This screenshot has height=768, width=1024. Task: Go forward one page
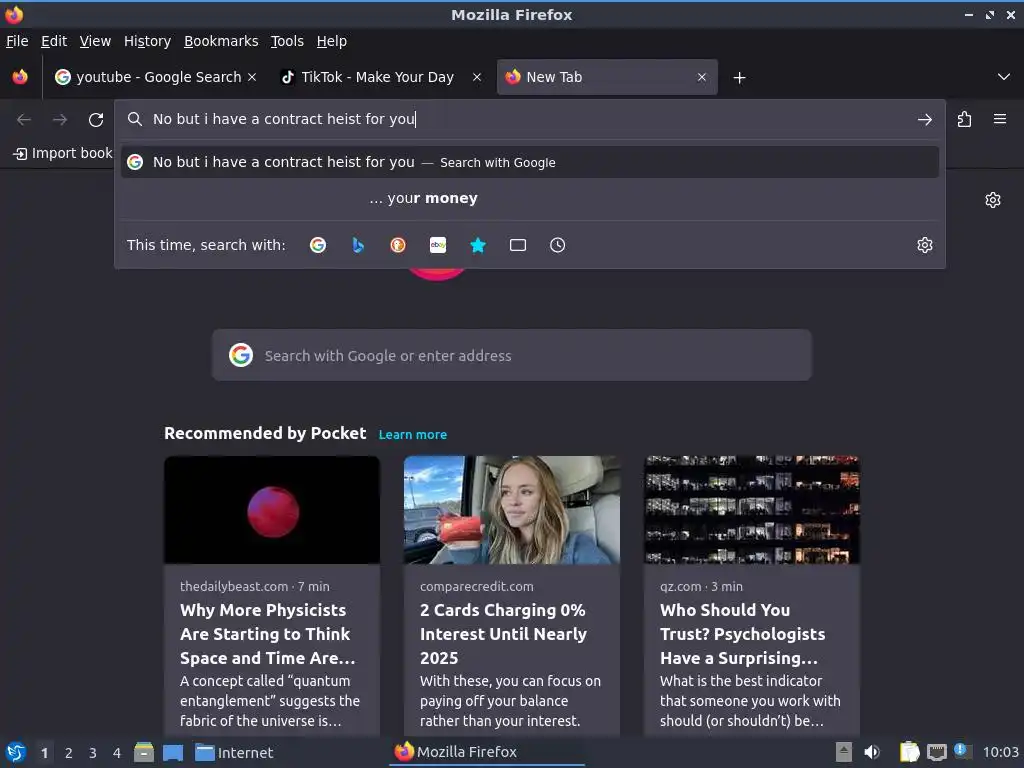60,120
